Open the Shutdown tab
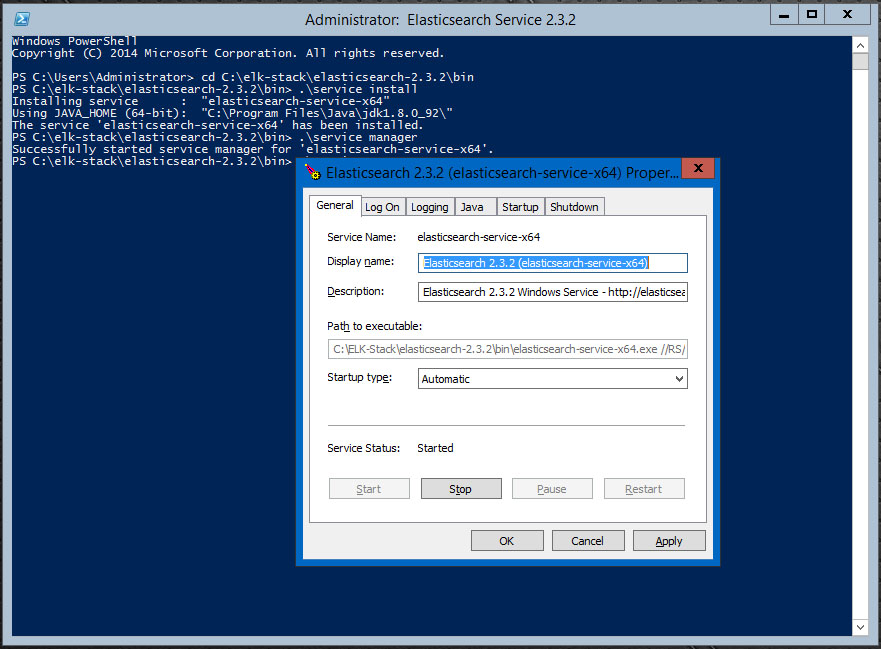Image resolution: width=881 pixels, height=649 pixels. [574, 207]
